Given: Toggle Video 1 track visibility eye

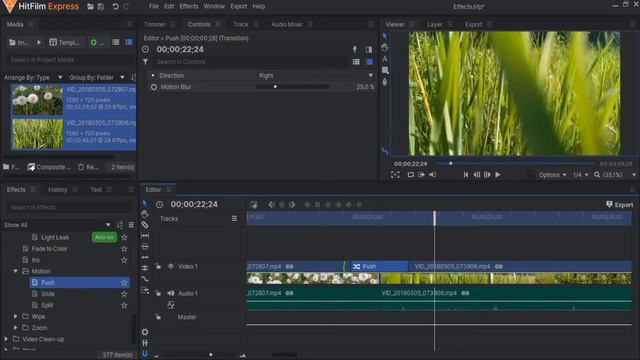Looking at the screenshot, I should 171,266.
